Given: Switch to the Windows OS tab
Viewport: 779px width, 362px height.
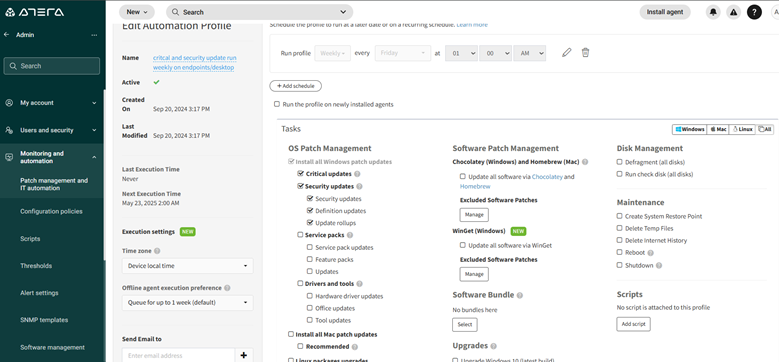Looking at the screenshot, I should point(690,129).
